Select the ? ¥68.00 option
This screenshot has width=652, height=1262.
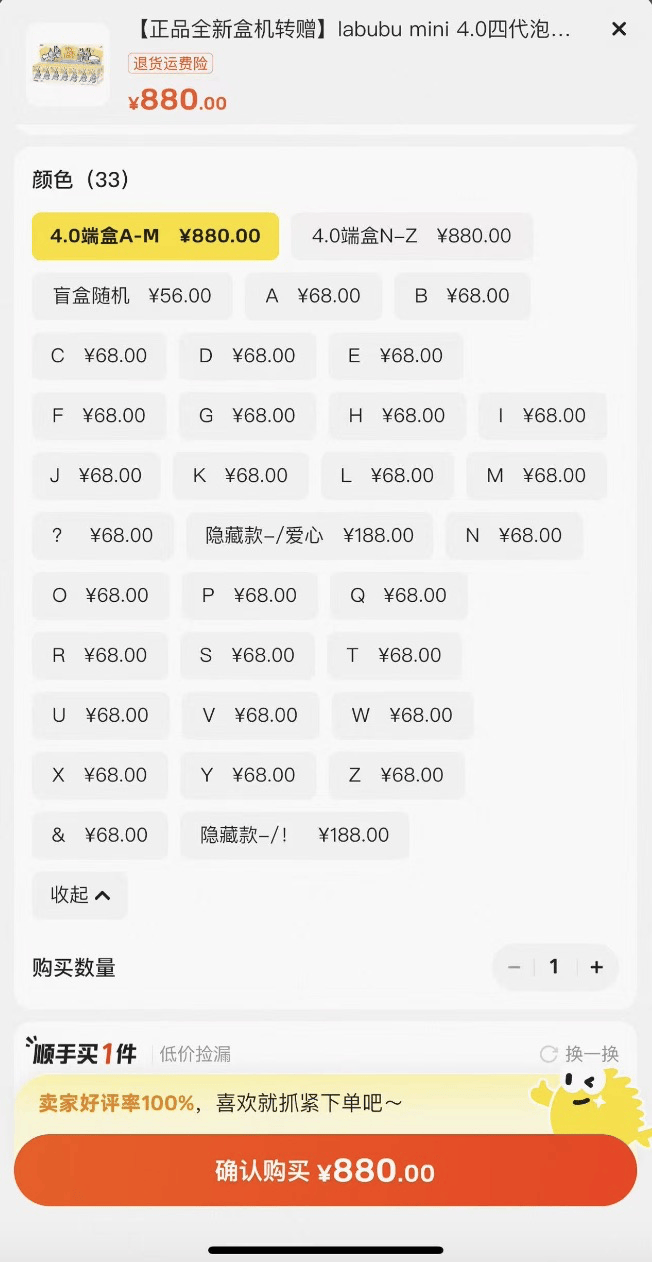coord(102,536)
